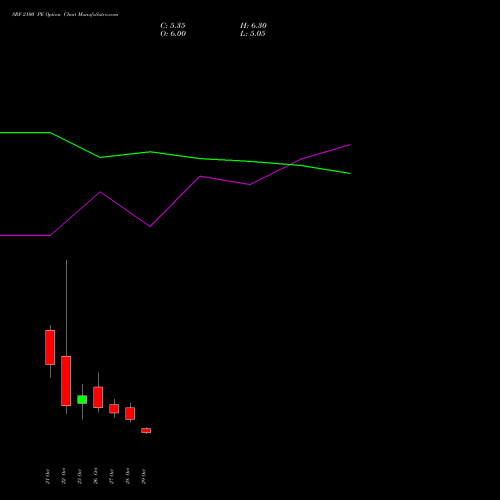500x500 pixels.
Task: Click the low value L: 5.05
Action: click(253, 34)
